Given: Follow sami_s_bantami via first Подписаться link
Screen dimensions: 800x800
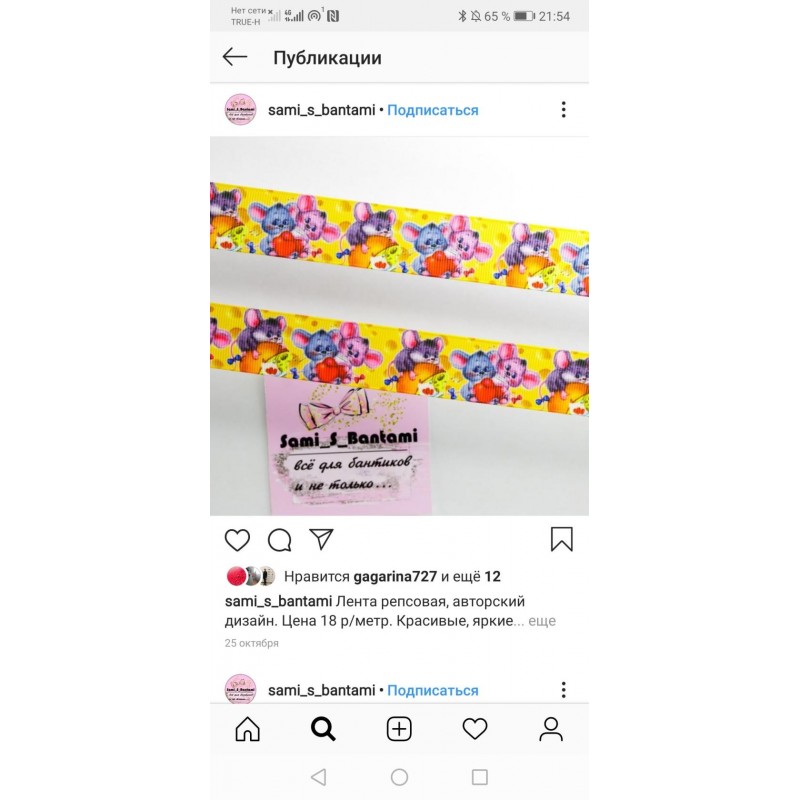Looking at the screenshot, I should tap(433, 110).
